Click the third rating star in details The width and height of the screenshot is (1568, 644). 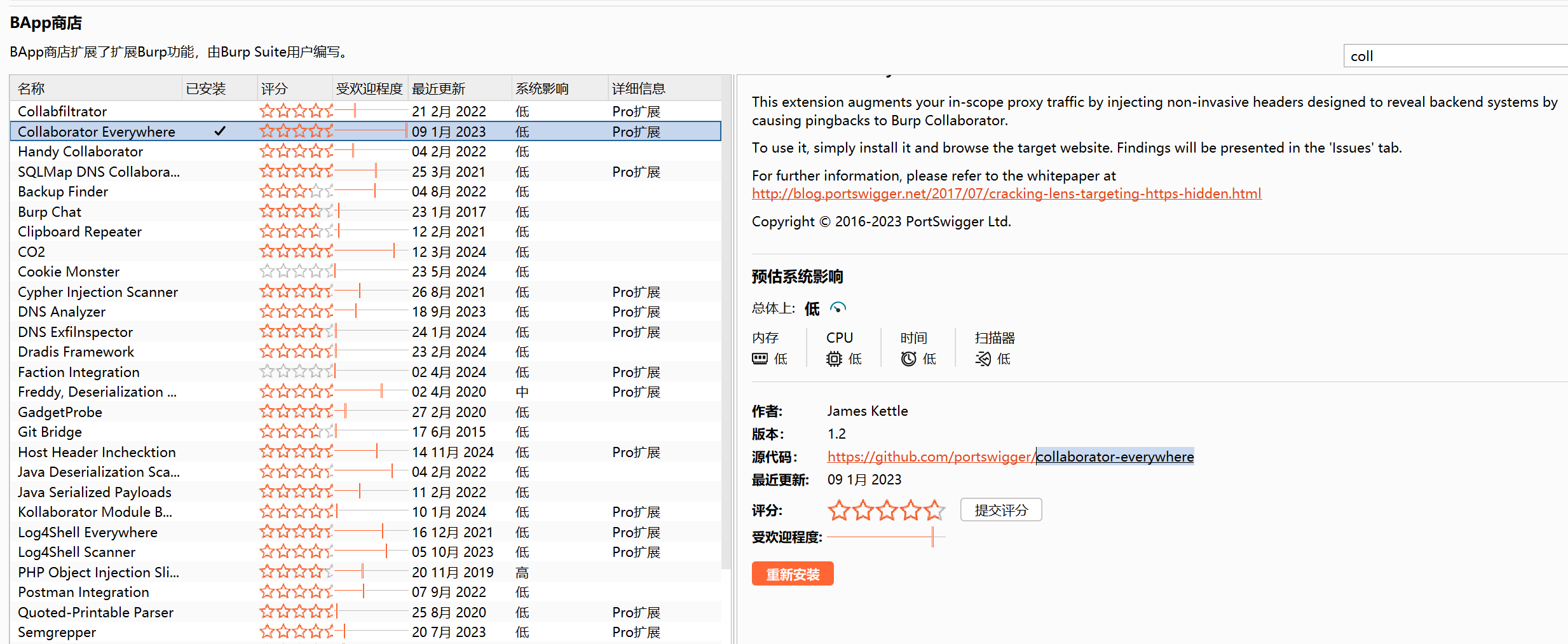point(887,510)
